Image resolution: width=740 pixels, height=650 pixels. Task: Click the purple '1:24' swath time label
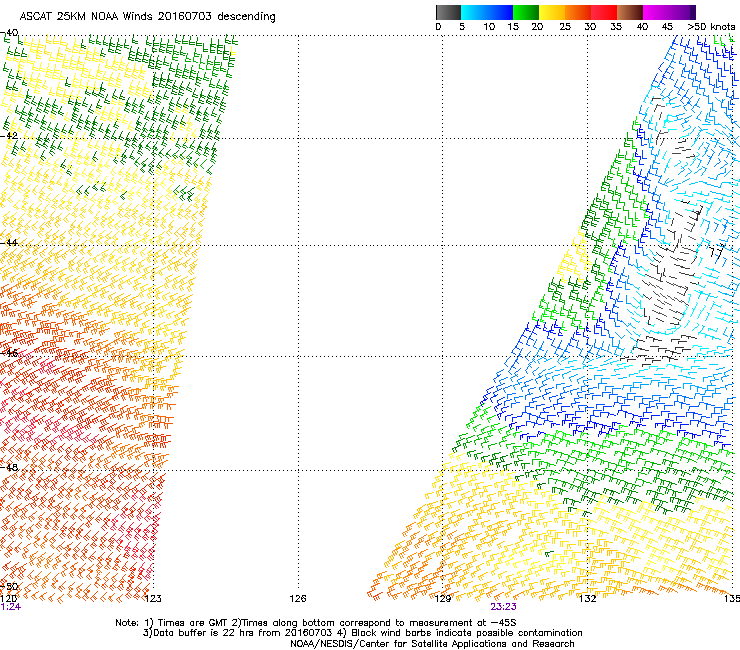tap(10, 607)
